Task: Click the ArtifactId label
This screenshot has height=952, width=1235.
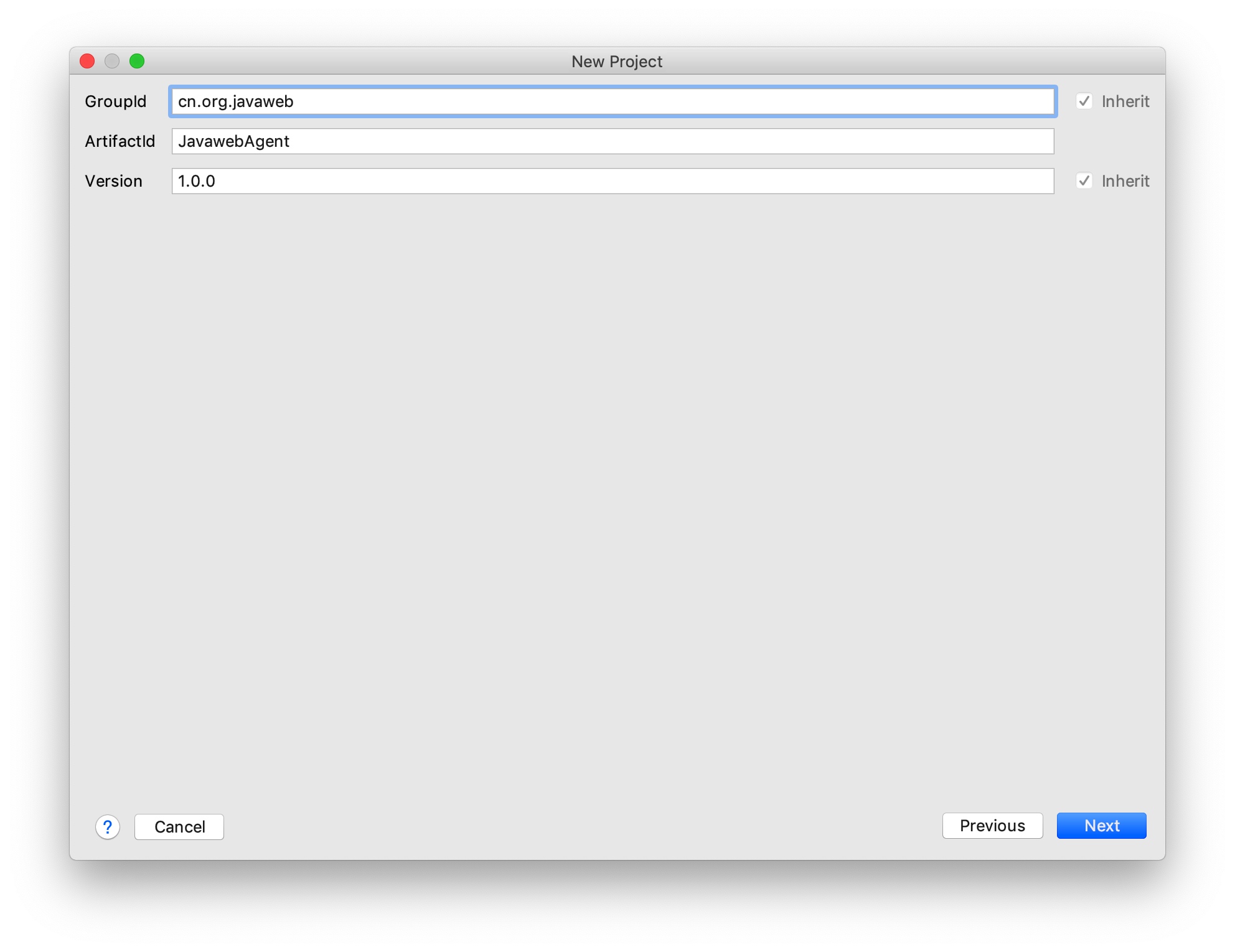Action: pos(120,141)
